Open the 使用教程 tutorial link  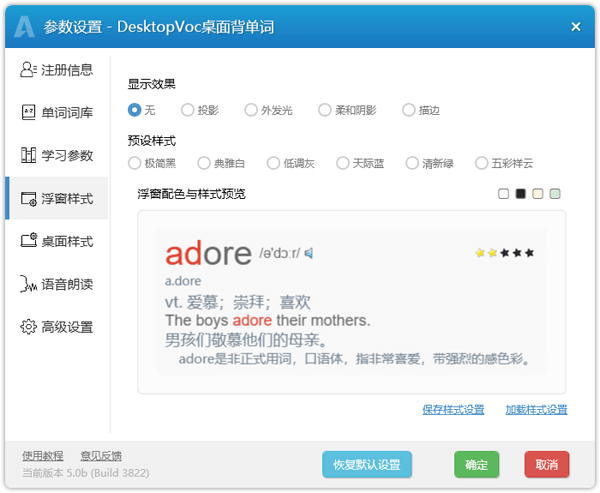42,455
